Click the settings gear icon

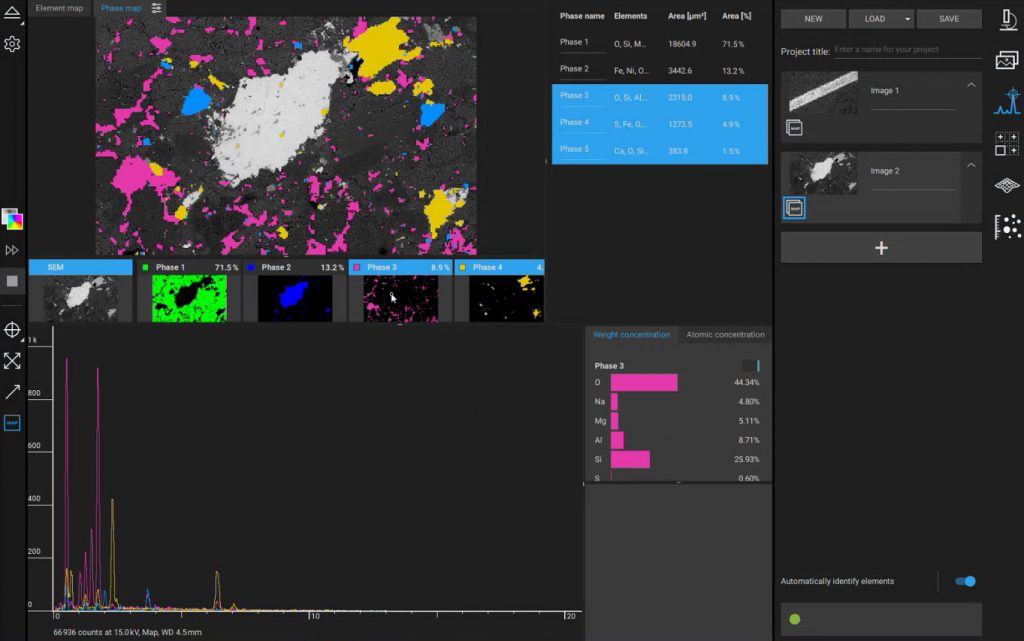coord(12,44)
